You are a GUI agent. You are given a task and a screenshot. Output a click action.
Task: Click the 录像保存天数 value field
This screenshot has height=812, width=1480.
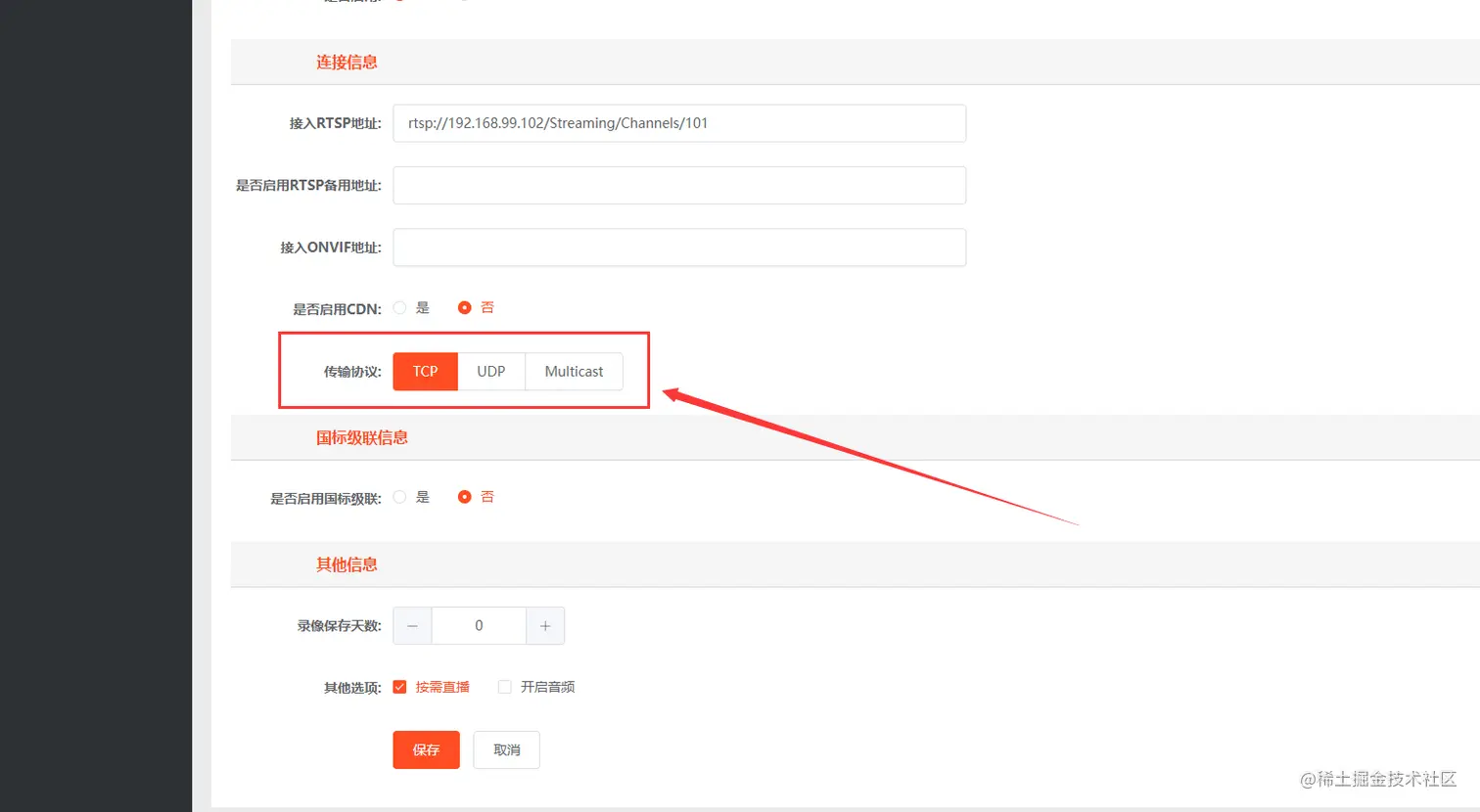[479, 626]
